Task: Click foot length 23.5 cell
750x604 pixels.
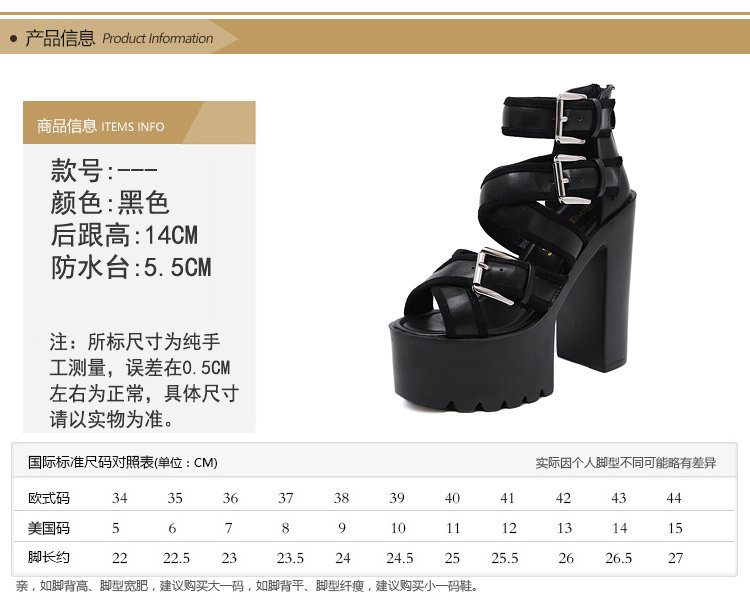Action: [x=290, y=558]
